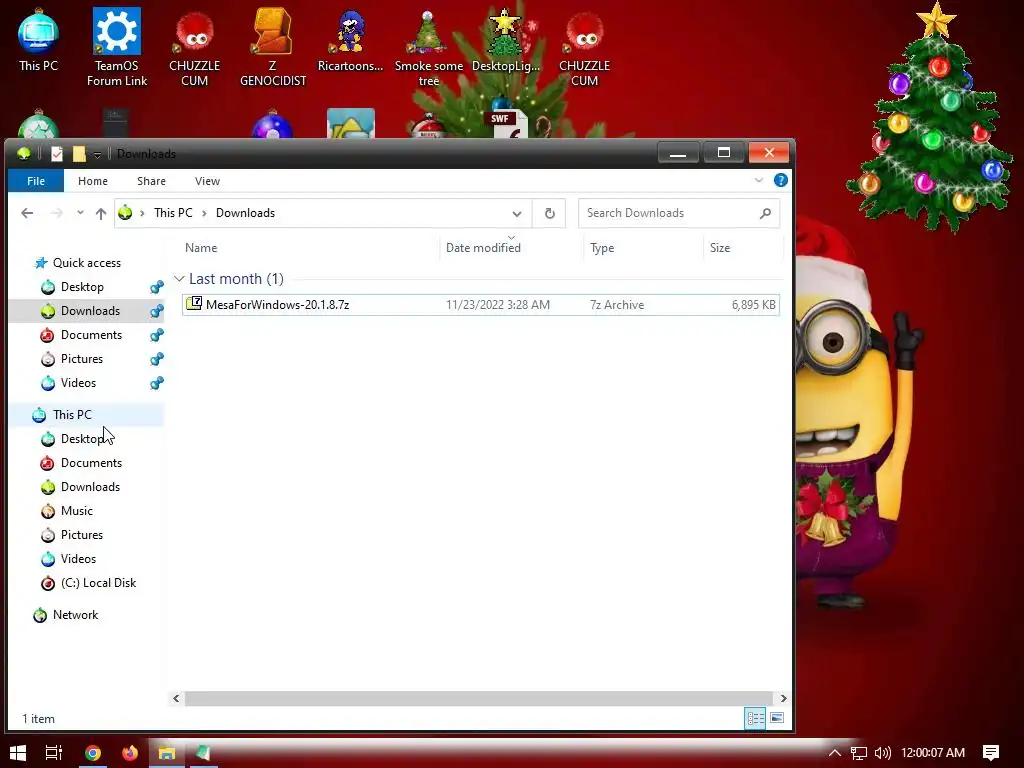Screen dimensions: 1024x768
Task: Open Documents under Quick access
Action: 91,334
